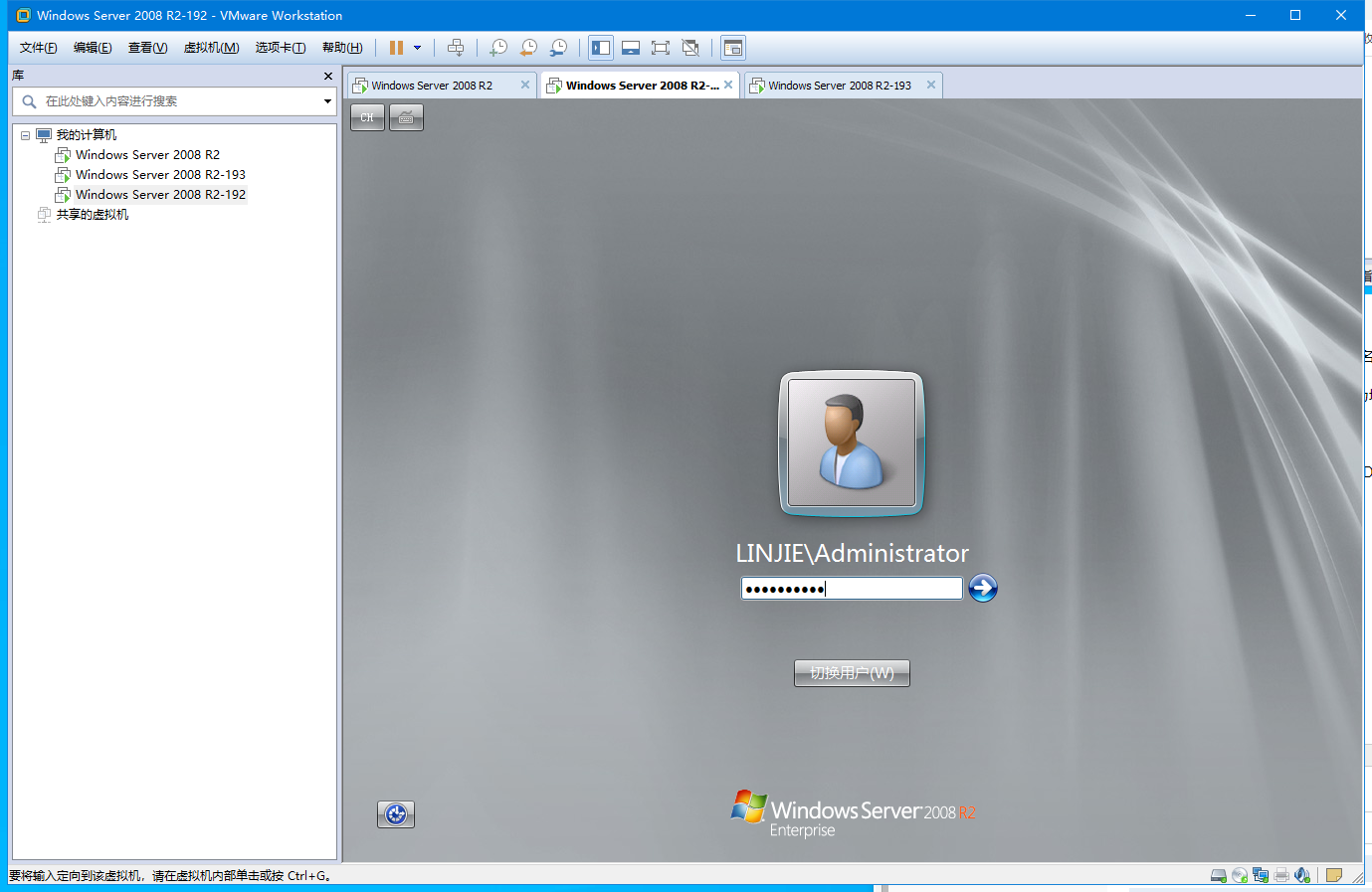Open the 虚拟机(M) menu
This screenshot has width=1372, height=892.
click(x=211, y=48)
